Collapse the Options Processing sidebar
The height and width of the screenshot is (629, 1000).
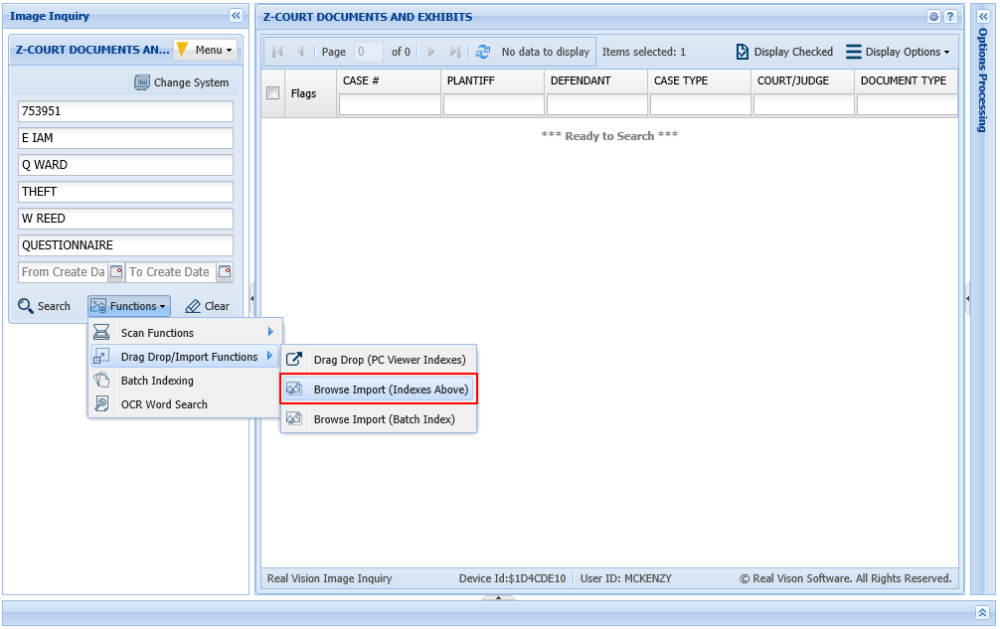[x=982, y=17]
